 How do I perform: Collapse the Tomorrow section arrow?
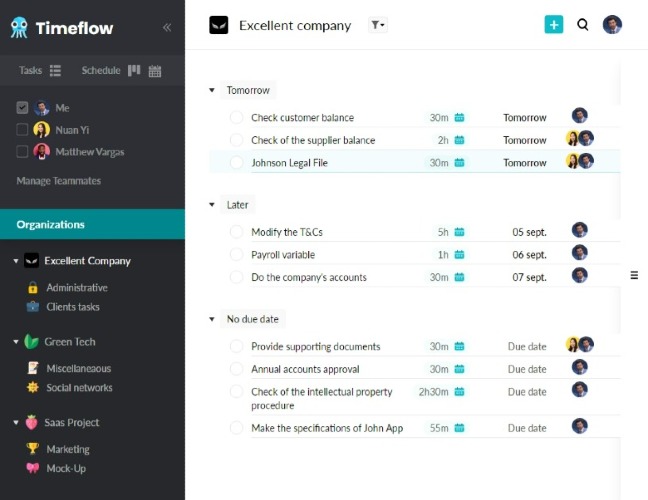coord(212,90)
